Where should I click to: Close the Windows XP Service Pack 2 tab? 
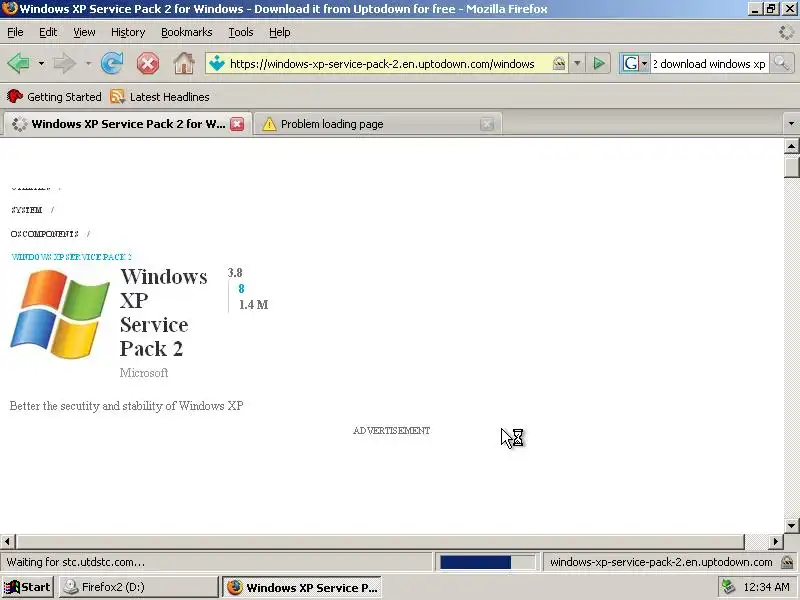pos(237,124)
